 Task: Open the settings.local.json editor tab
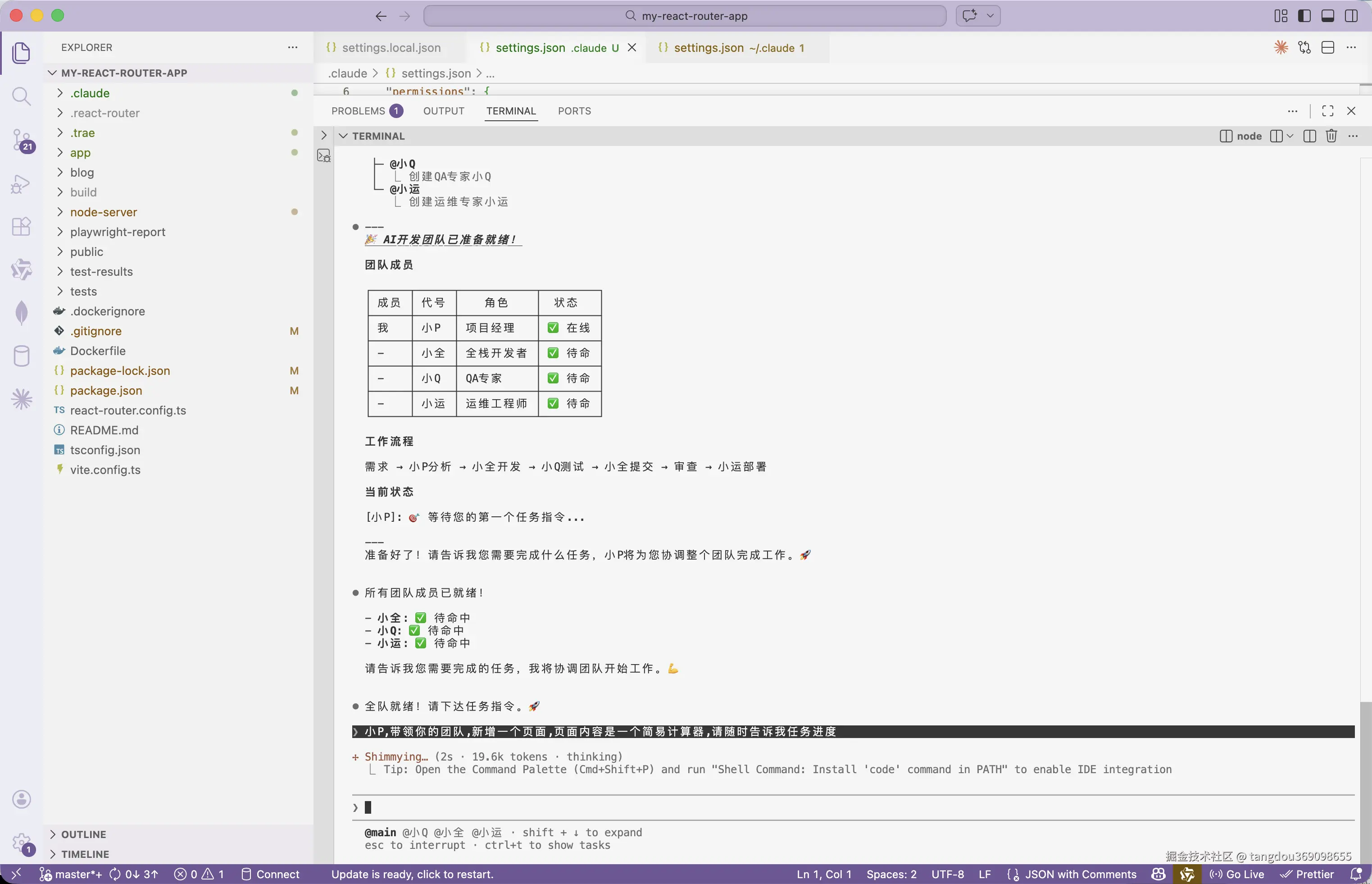pyautogui.click(x=391, y=48)
